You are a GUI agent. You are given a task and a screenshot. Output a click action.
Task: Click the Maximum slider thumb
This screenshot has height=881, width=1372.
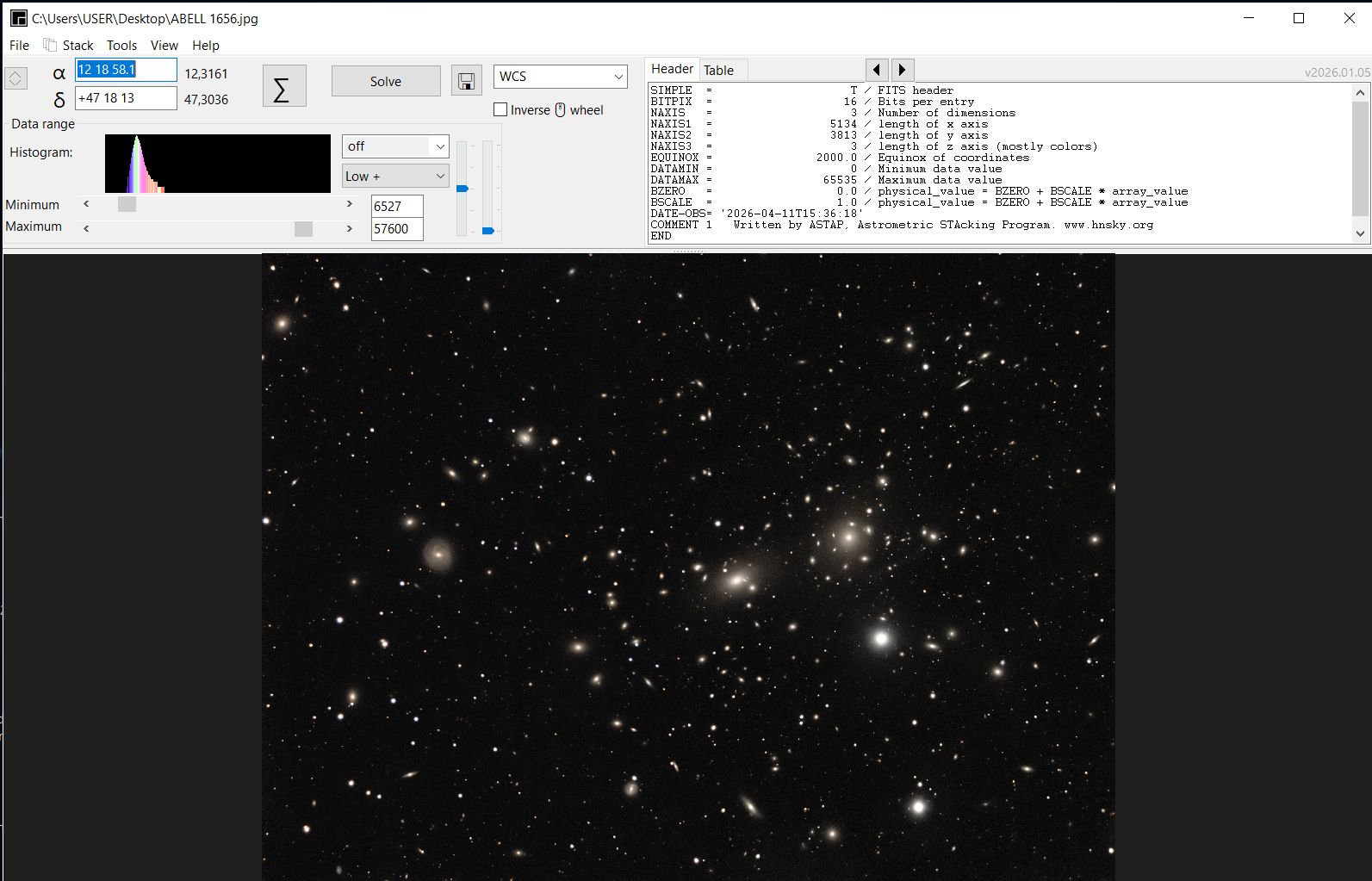(x=303, y=228)
